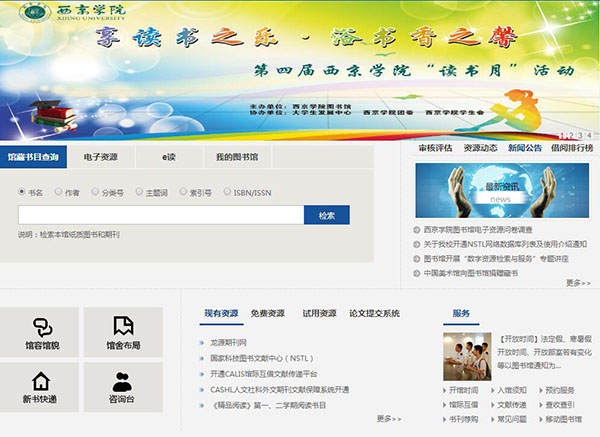Click the blue 检索 search button
600x437 pixels.
click(x=327, y=215)
